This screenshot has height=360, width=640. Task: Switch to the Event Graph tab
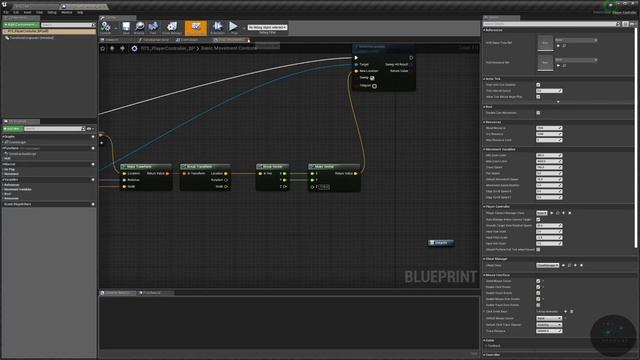click(189, 40)
